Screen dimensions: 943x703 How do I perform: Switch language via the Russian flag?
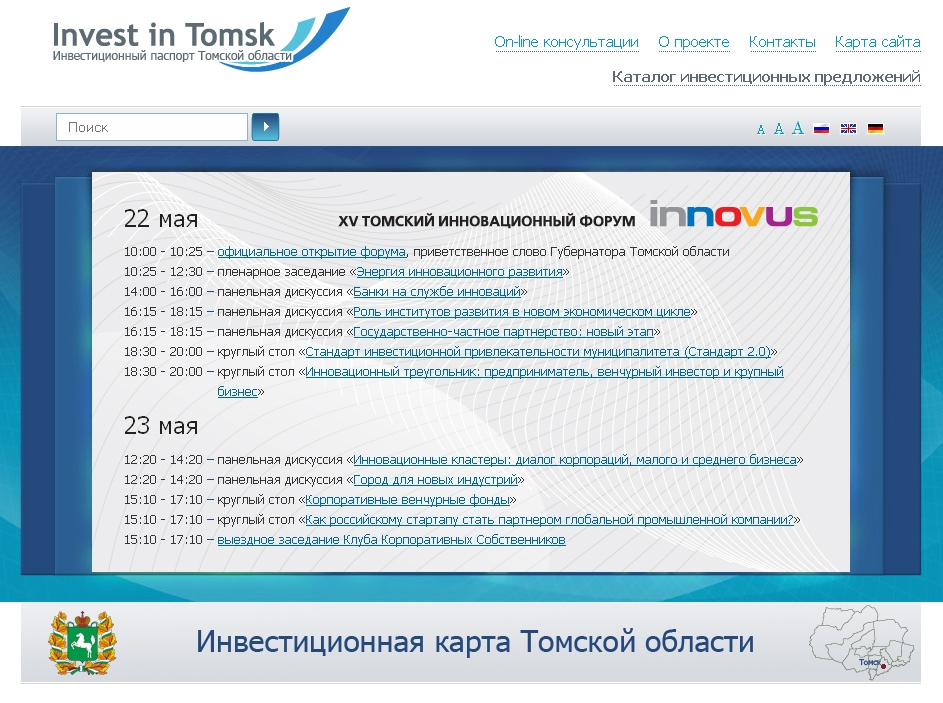[821, 128]
